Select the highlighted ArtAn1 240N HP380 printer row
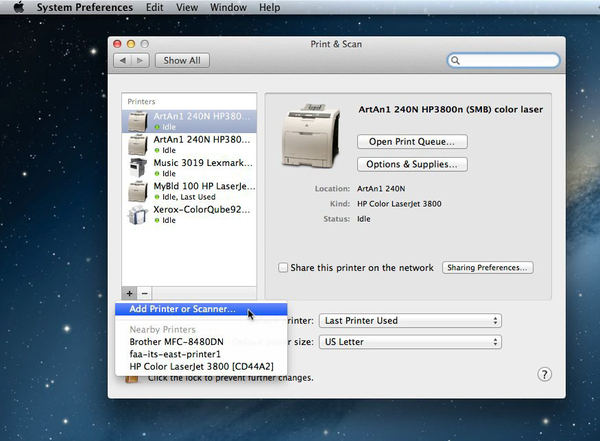Screen dimensions: 600x441 (x=189, y=121)
